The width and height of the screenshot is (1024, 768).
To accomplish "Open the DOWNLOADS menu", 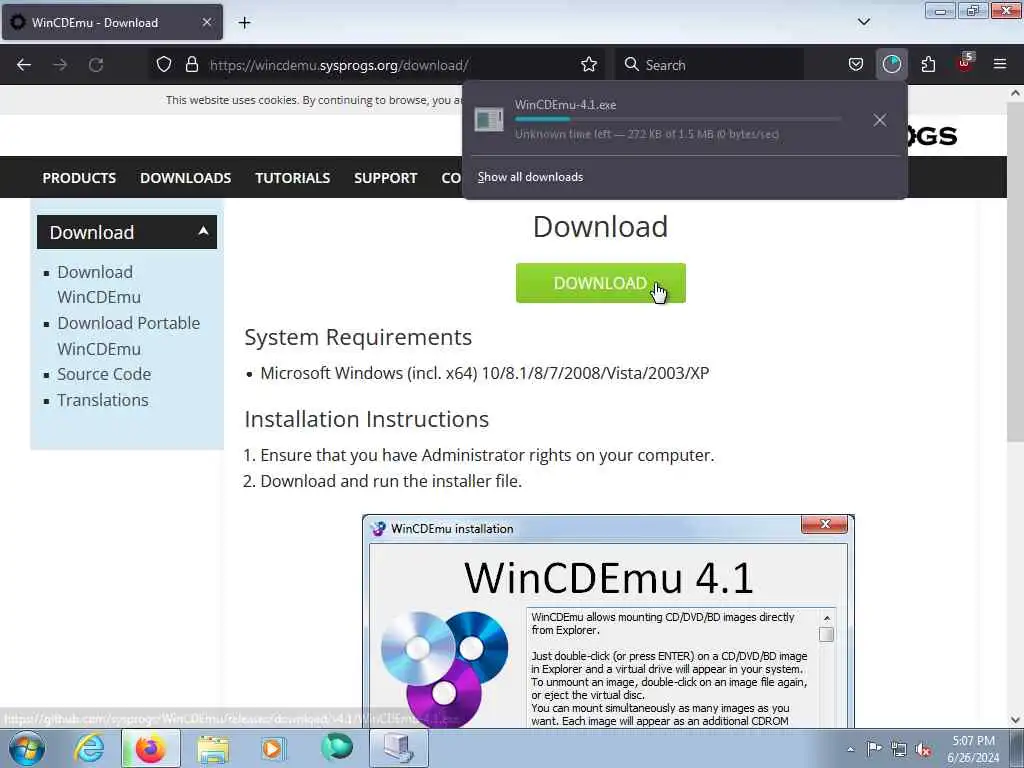I will tap(185, 178).
